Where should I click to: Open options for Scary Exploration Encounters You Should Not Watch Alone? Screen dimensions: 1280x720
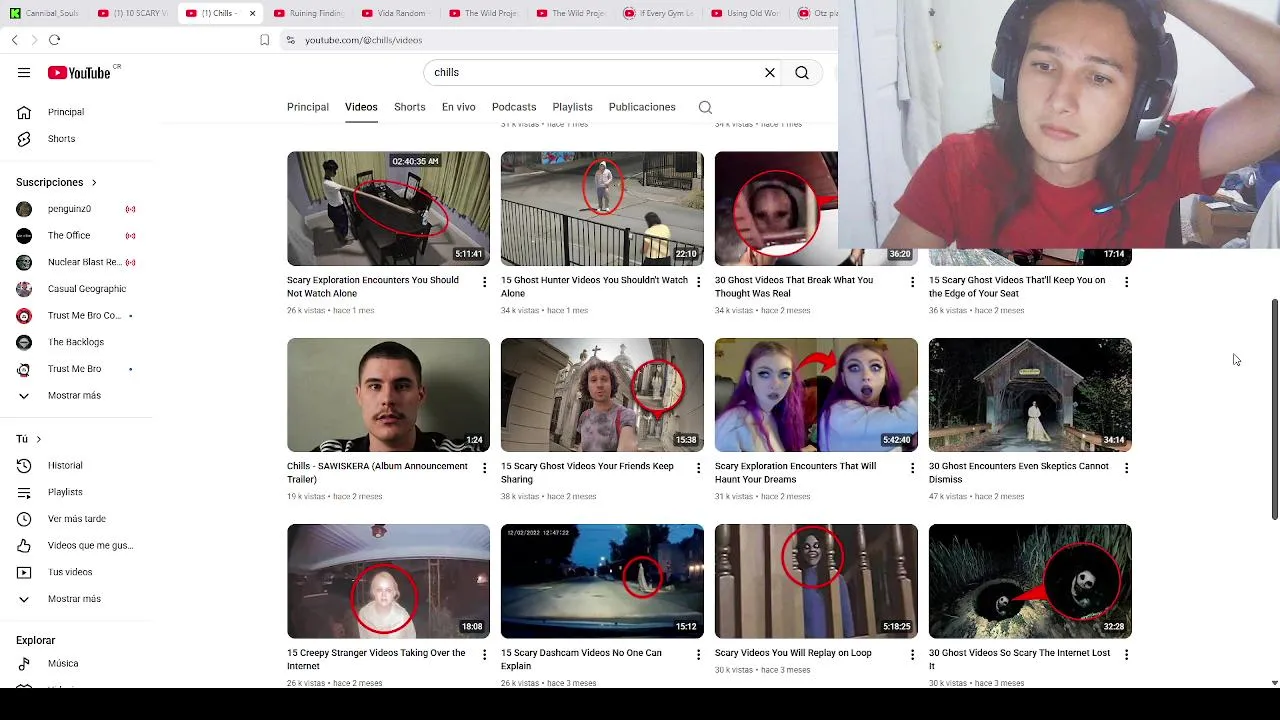(484, 282)
